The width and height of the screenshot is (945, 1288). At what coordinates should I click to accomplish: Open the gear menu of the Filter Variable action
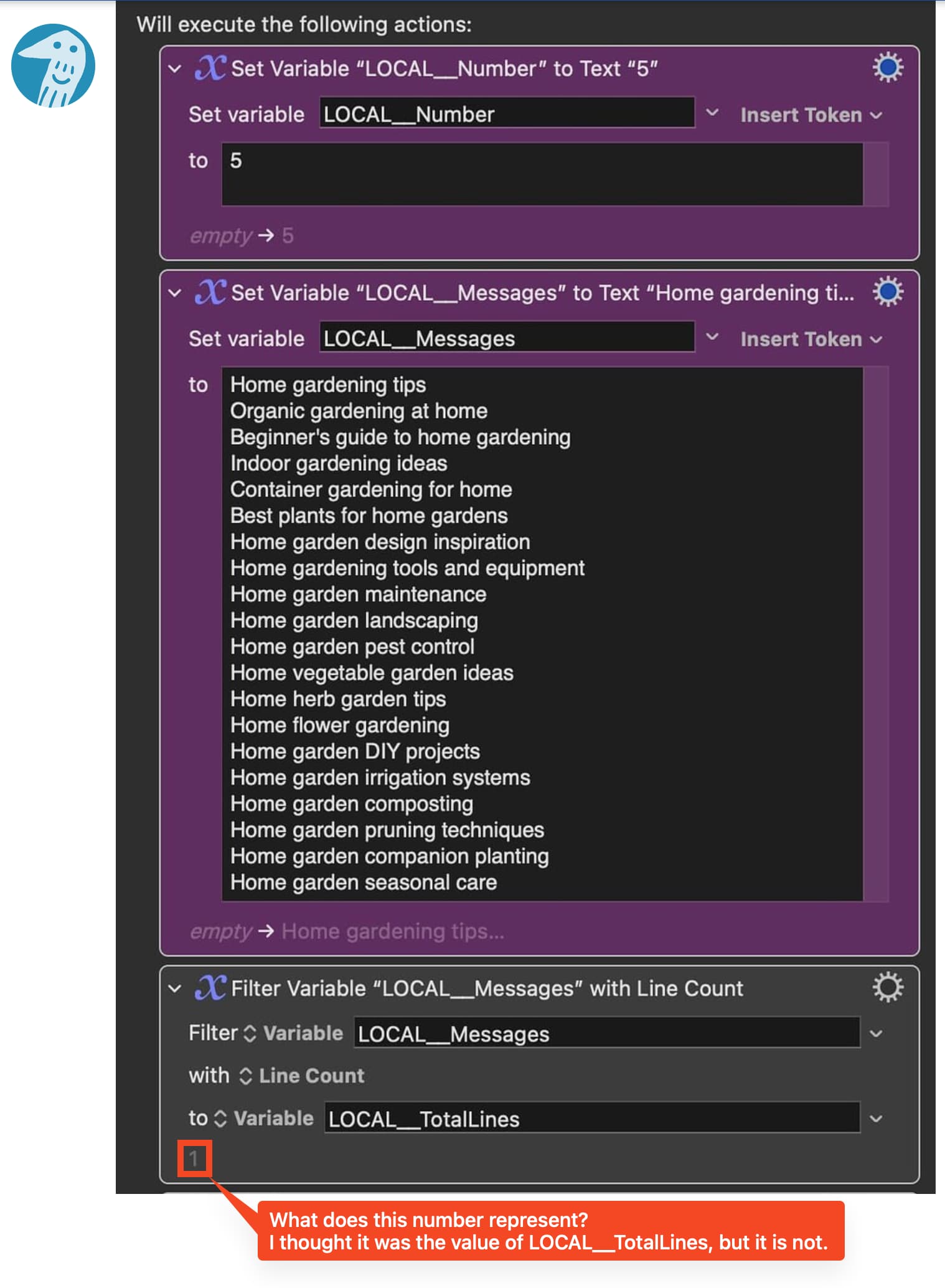point(887,987)
